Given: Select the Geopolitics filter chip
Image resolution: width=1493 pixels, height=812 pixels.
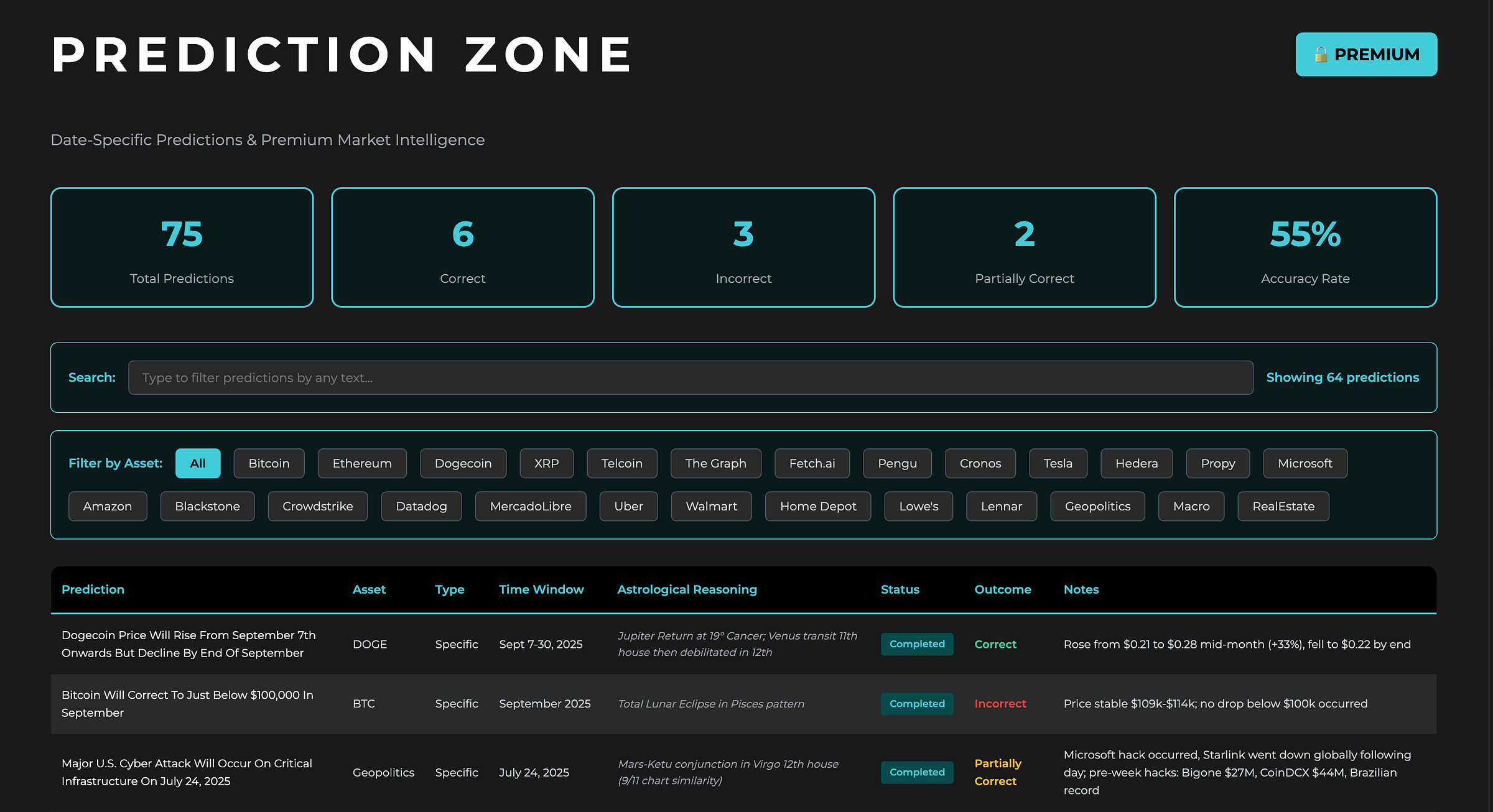Looking at the screenshot, I should click(1097, 506).
